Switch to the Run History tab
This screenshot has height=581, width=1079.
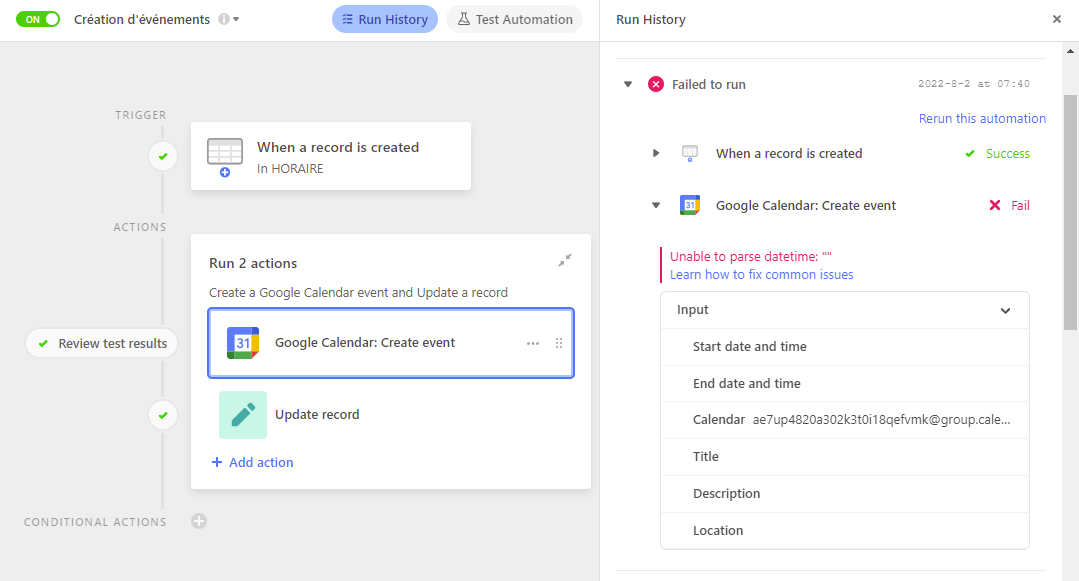pos(385,19)
